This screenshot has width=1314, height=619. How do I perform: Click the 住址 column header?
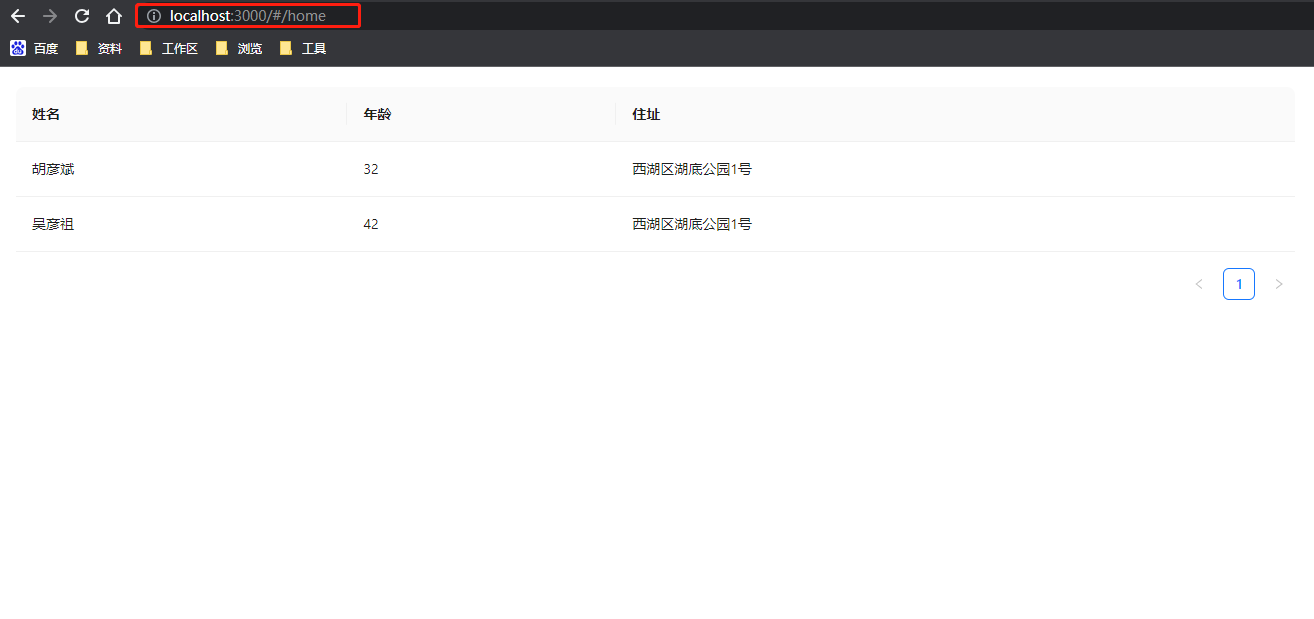[x=646, y=114]
